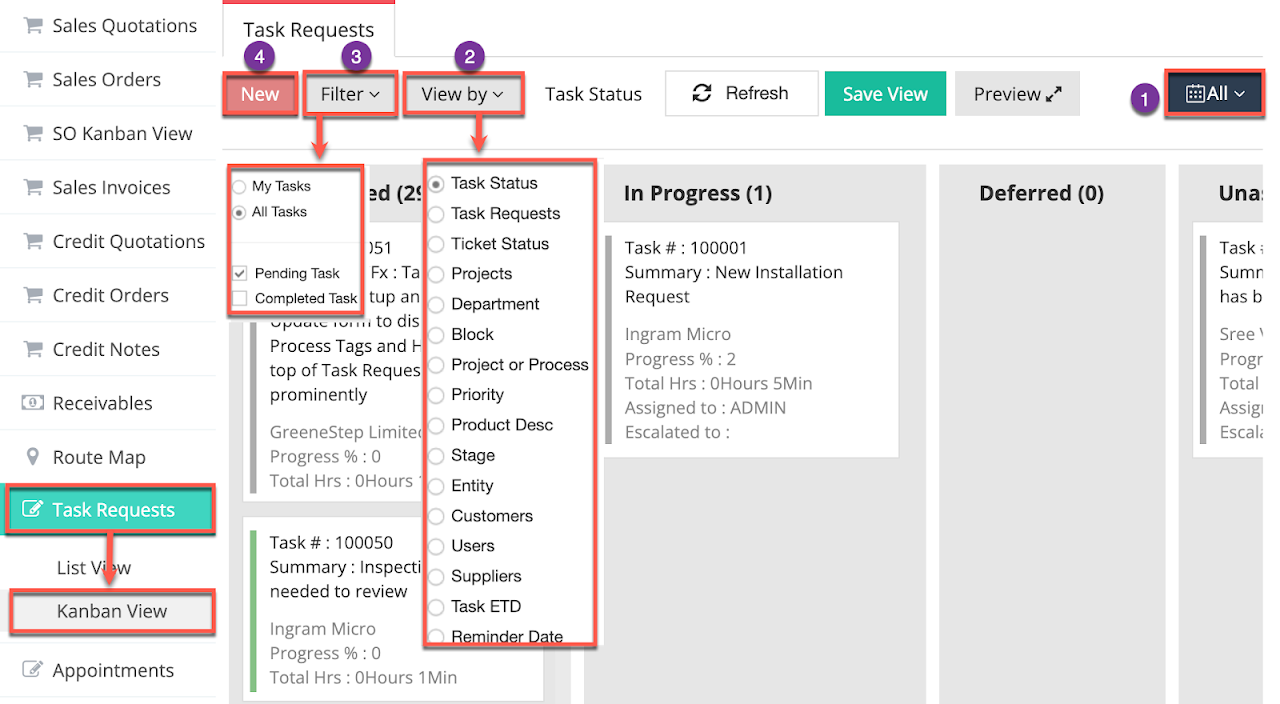Choose Priority in View by list
The width and height of the screenshot is (1280, 704).
[x=437, y=395]
